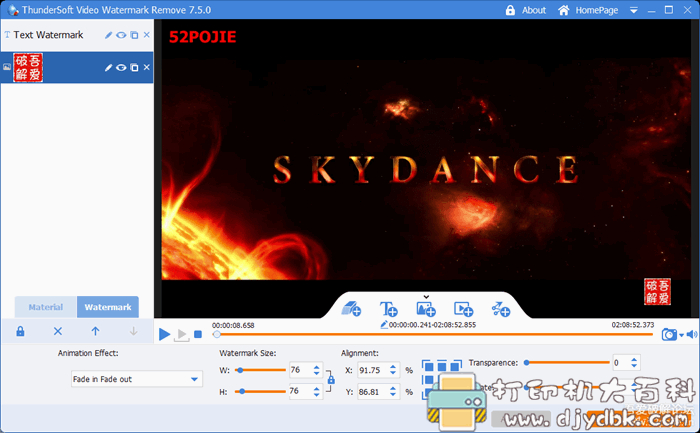Click the timeline playhead handle

pyautogui.click(x=217, y=334)
